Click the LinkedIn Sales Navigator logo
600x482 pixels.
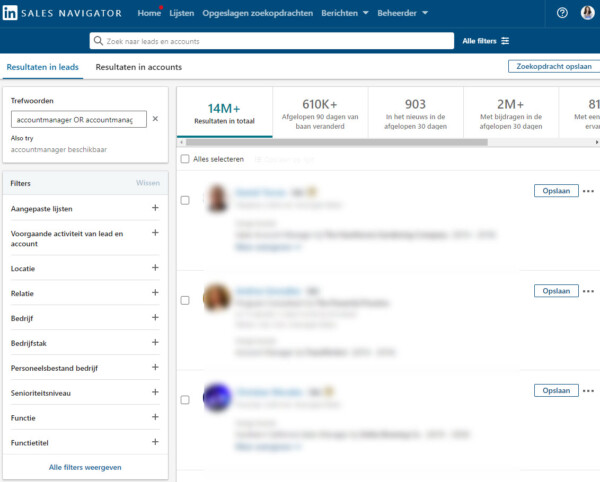pyautogui.click(x=63, y=13)
